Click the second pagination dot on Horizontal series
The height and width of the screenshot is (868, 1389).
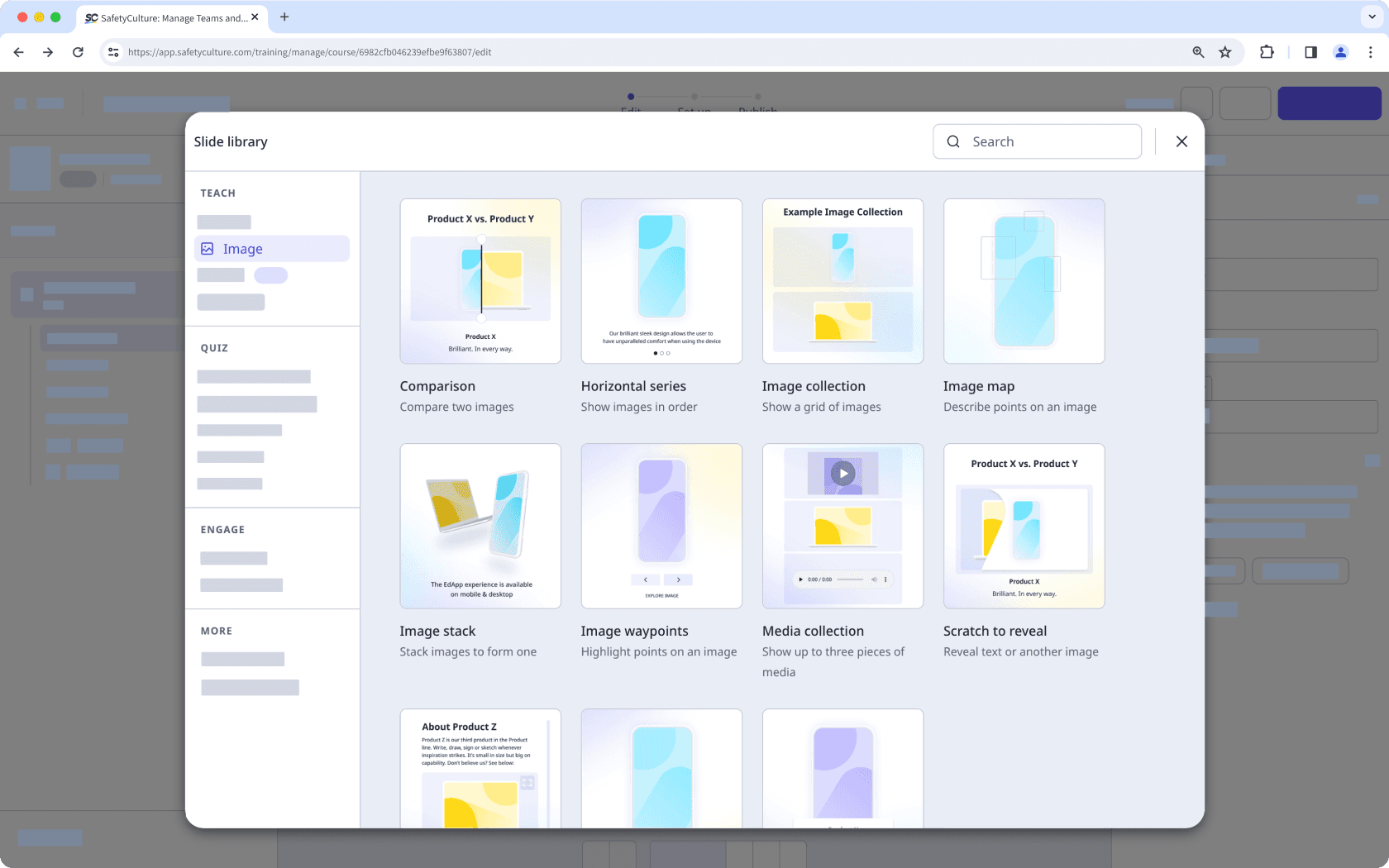coord(661,353)
